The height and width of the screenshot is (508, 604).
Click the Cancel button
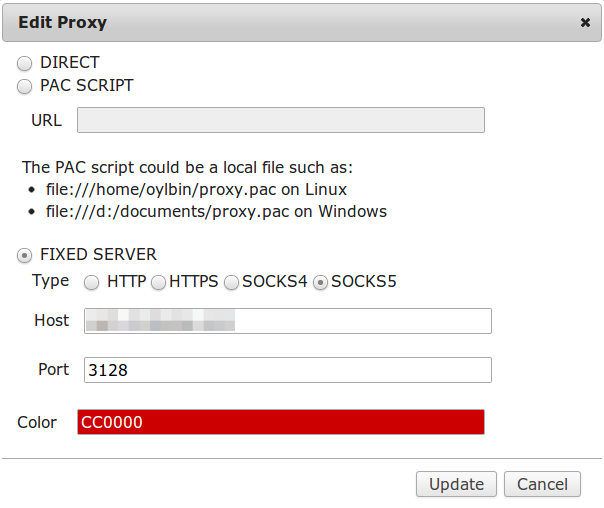[542, 484]
